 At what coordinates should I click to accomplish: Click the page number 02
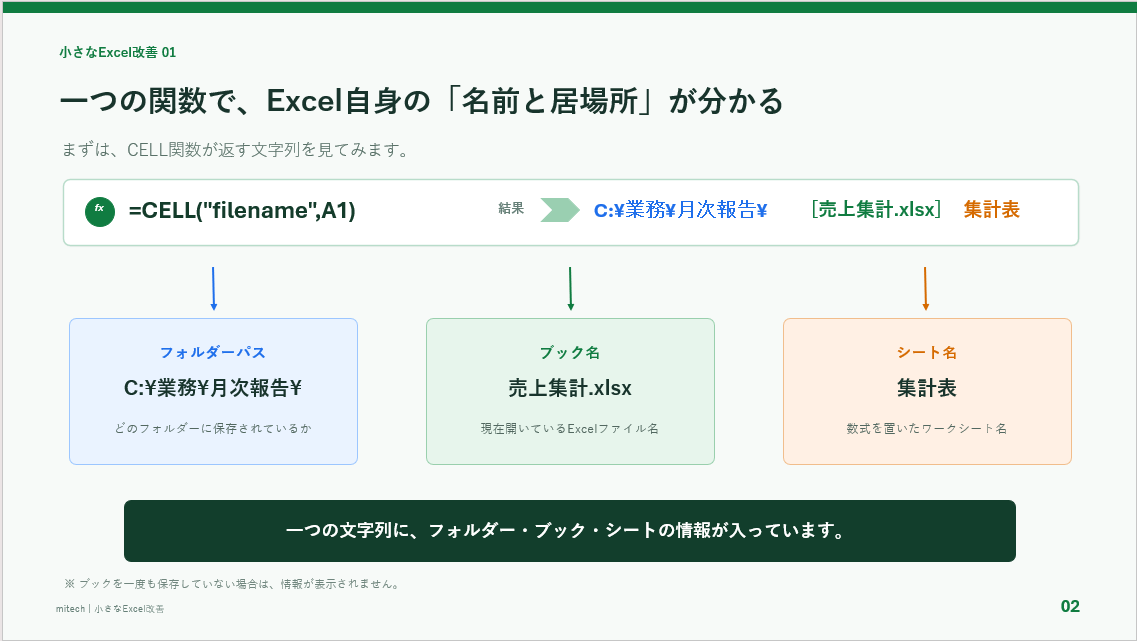point(1070,606)
